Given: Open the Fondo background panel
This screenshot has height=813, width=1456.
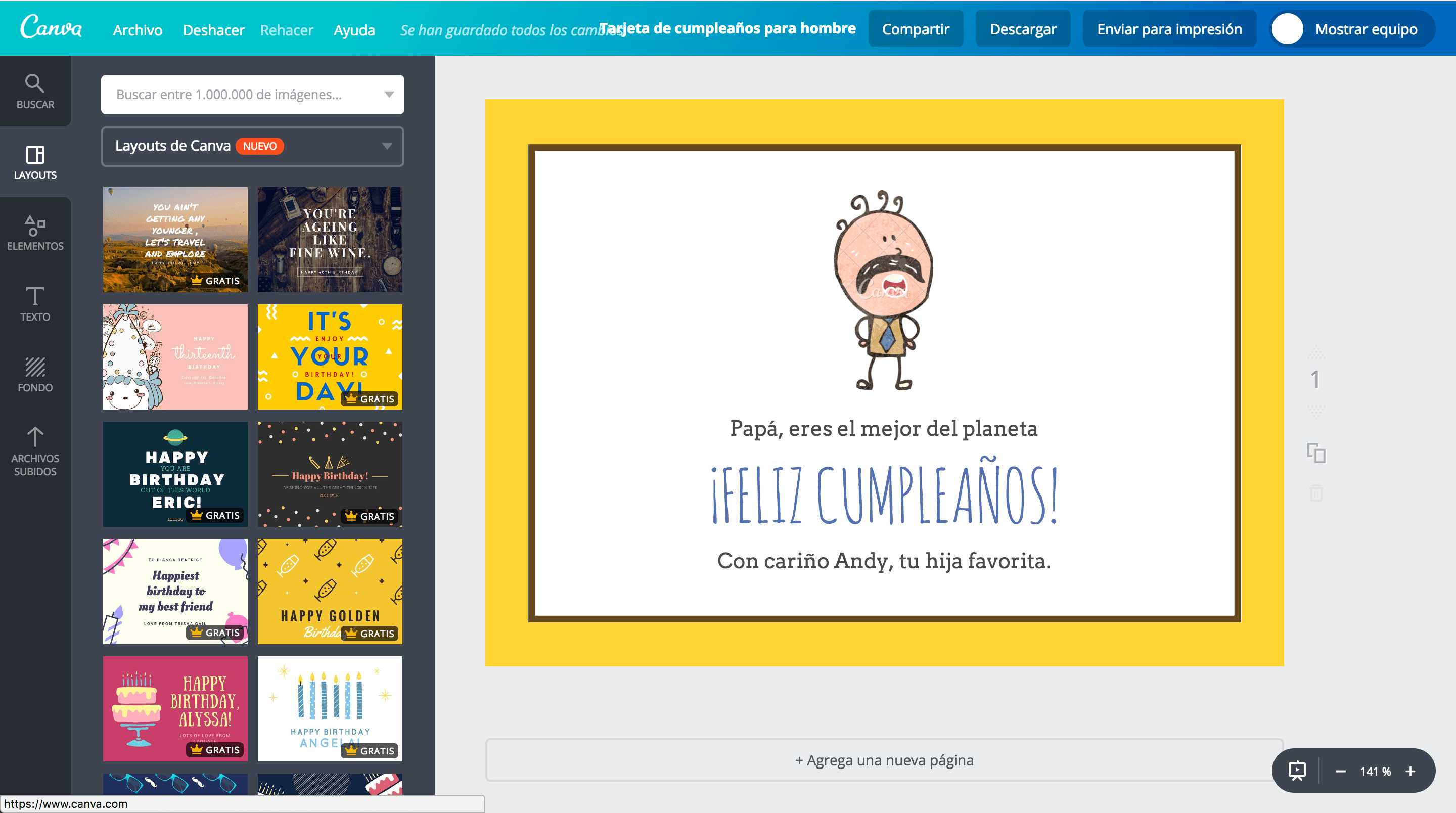Looking at the screenshot, I should click(35, 374).
